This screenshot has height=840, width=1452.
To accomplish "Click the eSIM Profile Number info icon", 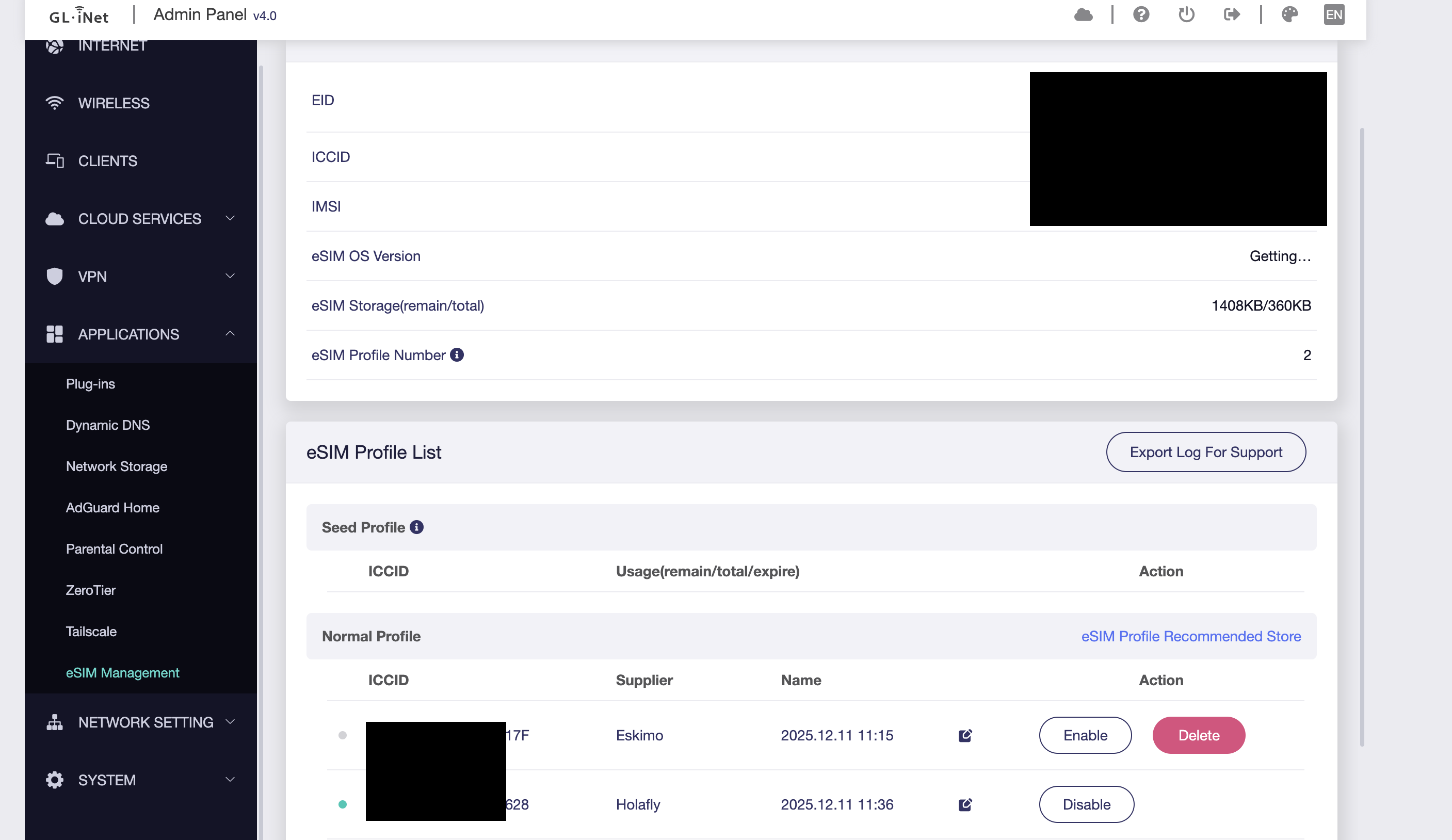I will tap(457, 355).
